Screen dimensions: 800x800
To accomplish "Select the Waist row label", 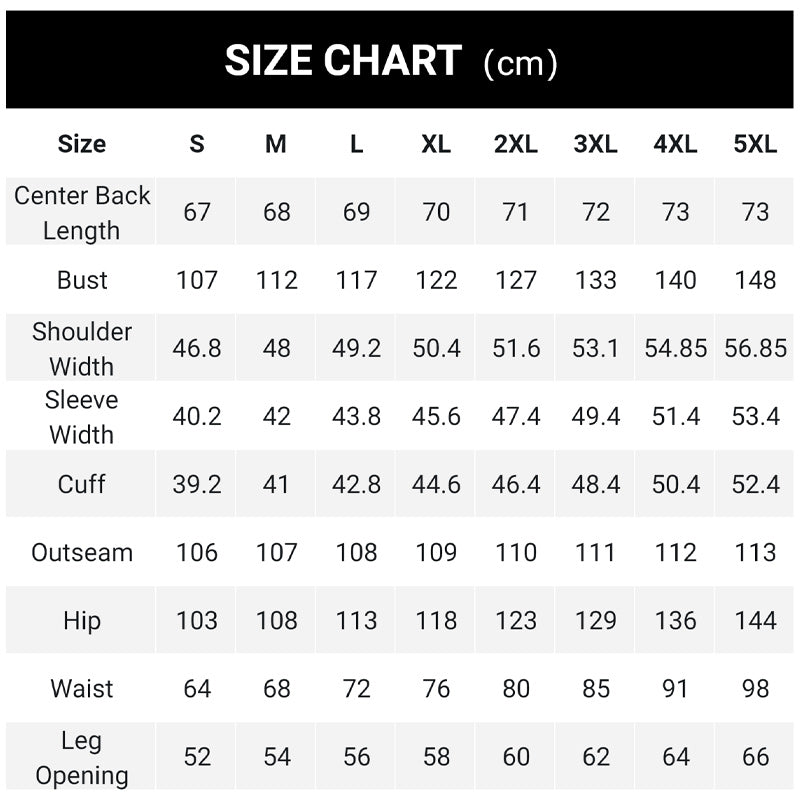I will pyautogui.click(x=82, y=688).
